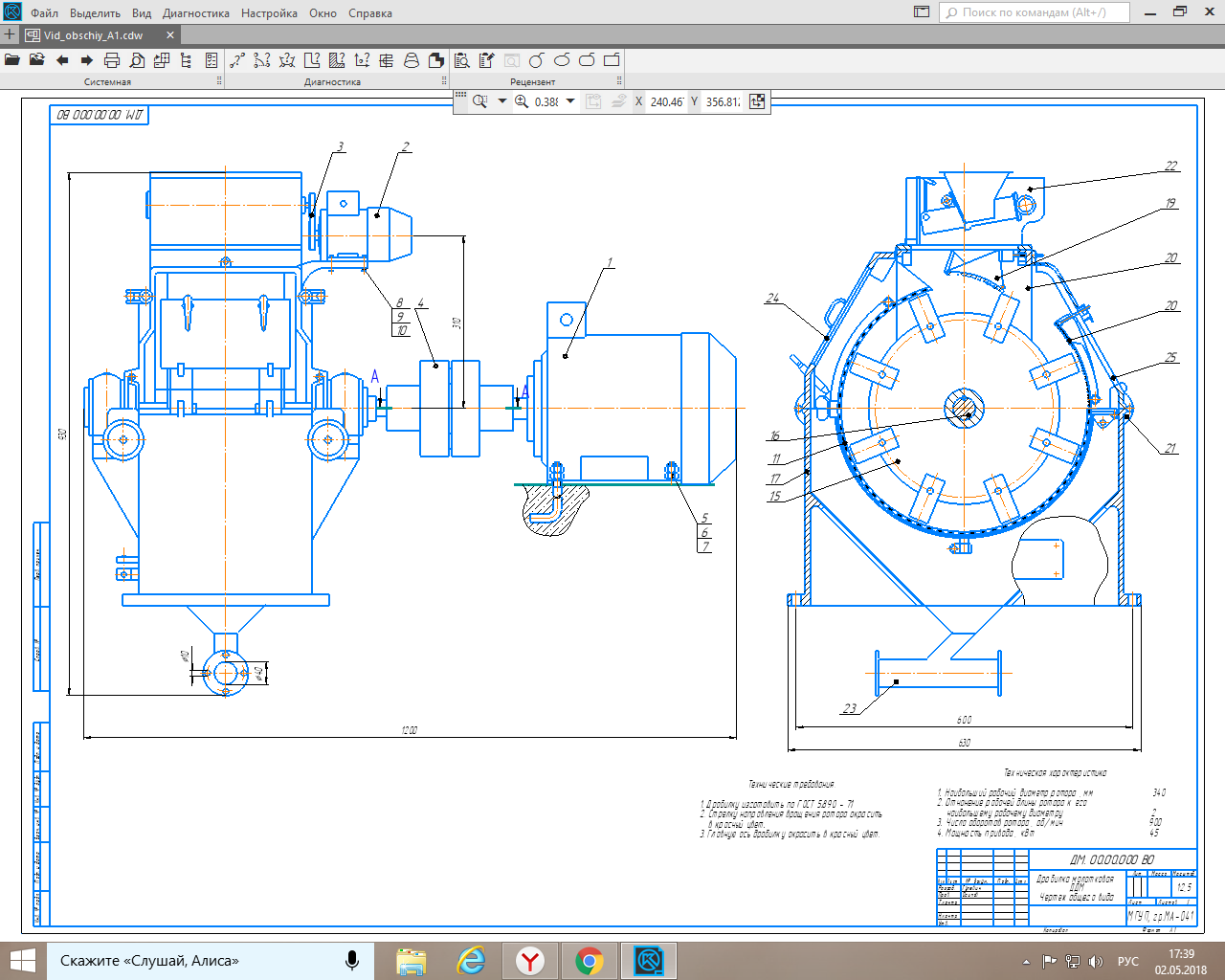Click the Print icon in Системная toolbar

pos(112,60)
